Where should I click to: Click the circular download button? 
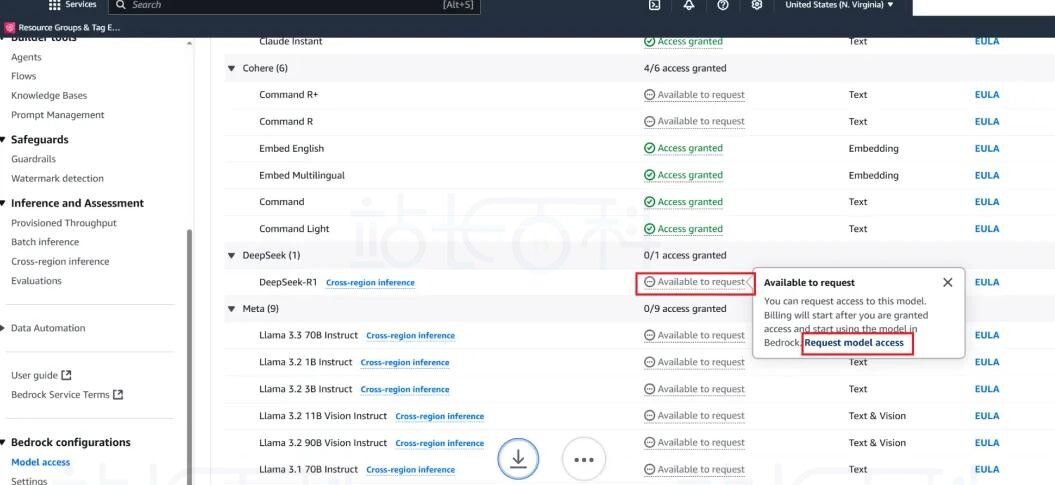(518, 459)
